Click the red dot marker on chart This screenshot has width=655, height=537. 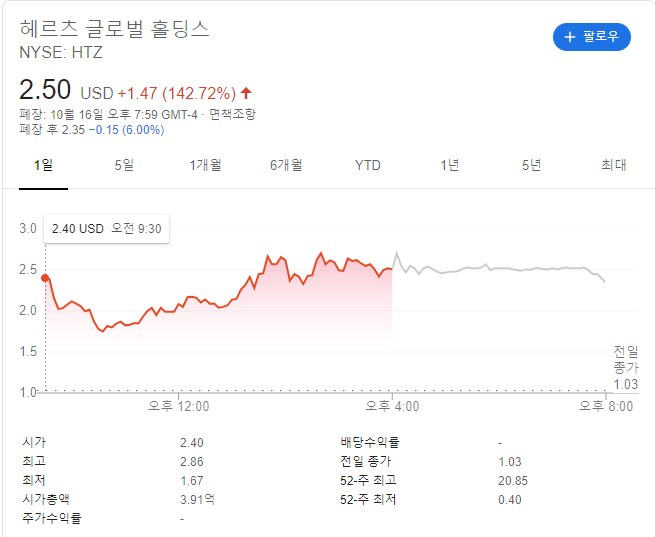pyautogui.click(x=45, y=278)
